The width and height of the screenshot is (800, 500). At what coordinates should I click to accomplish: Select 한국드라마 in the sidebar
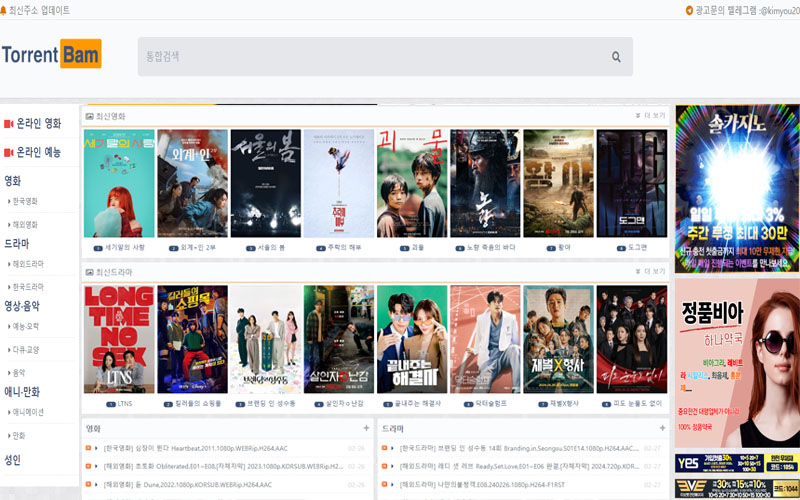tap(28, 287)
